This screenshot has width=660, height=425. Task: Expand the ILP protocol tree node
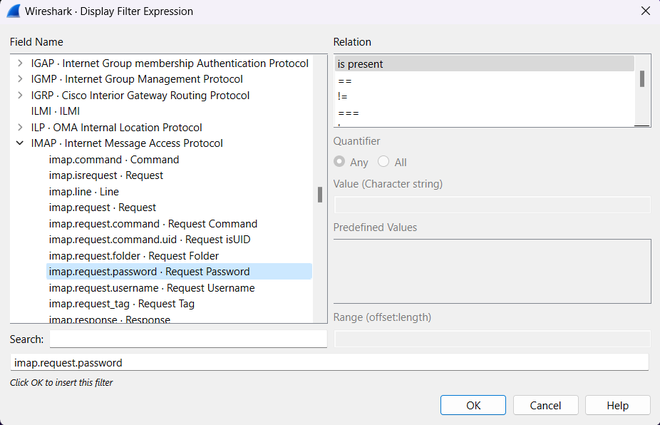click(20, 128)
